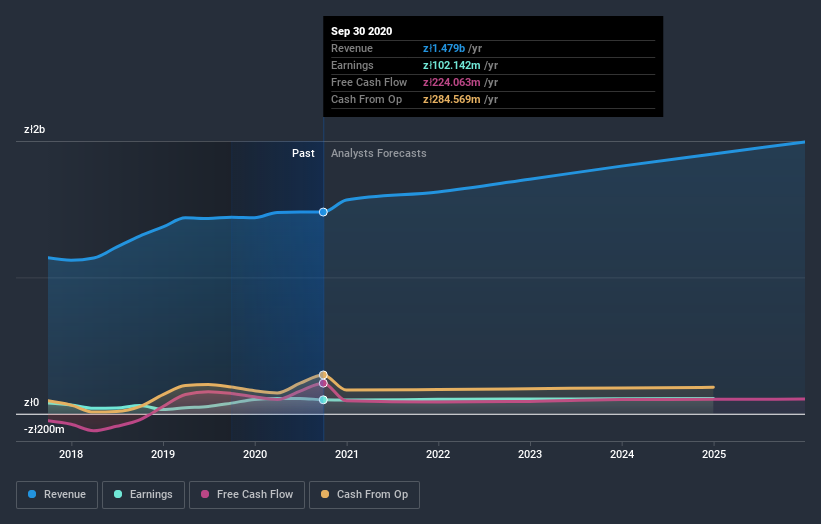Click the blue Revenue legend dot
The image size is (821, 524).
click(32, 494)
